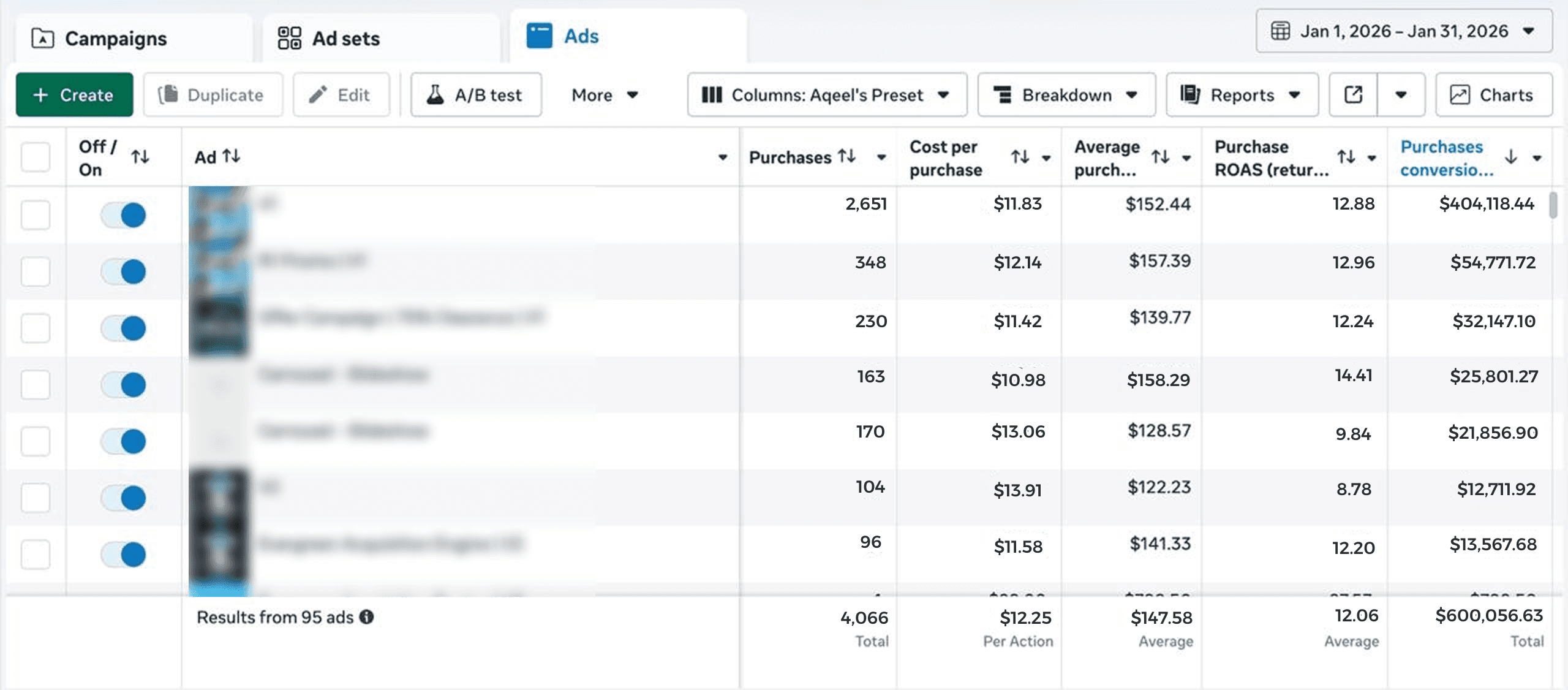Click the table's vertical scrollbar thumb
Viewport: 1568px width, 690px height.
(x=1553, y=205)
